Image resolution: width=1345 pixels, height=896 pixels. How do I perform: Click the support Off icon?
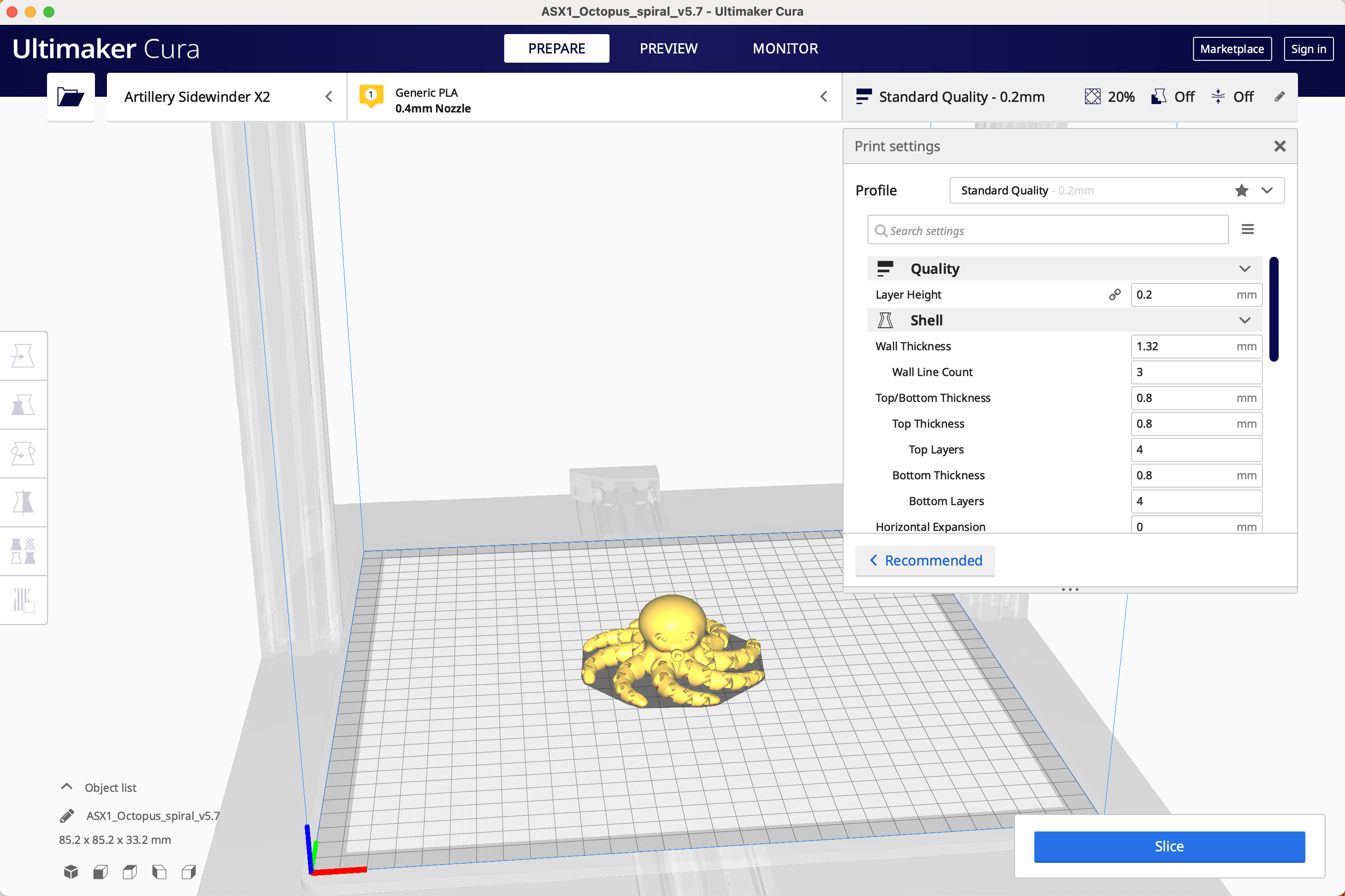click(x=1159, y=97)
